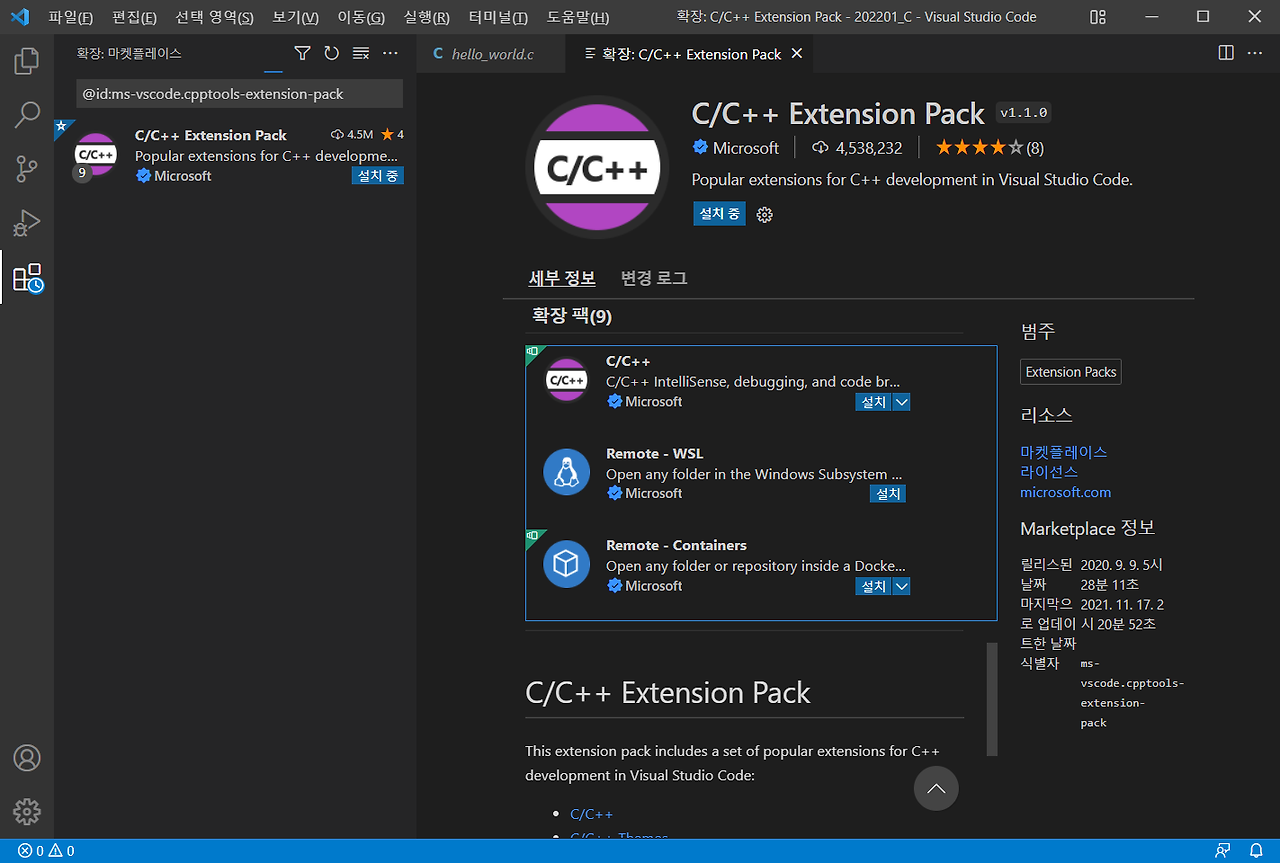Open the 도움말(H) menu
The height and width of the screenshot is (863, 1280).
tap(578, 17)
